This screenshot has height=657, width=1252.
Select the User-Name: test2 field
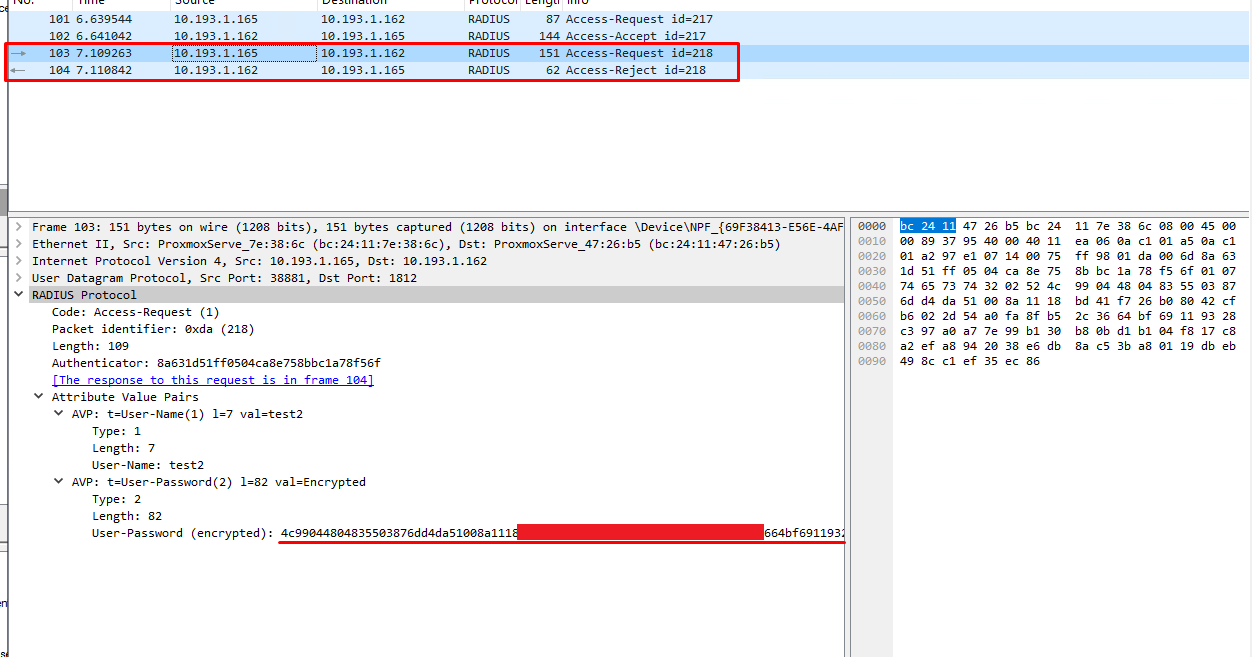(x=148, y=465)
